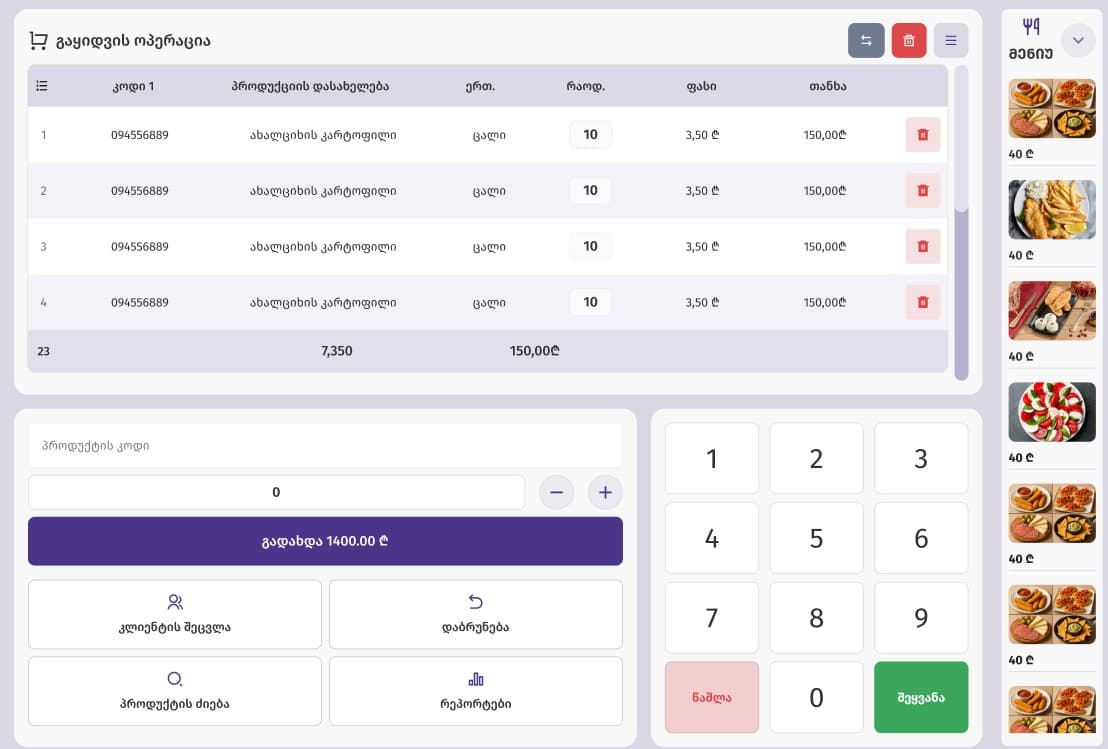Click the shopping cart icon in the header

pyautogui.click(x=38, y=39)
